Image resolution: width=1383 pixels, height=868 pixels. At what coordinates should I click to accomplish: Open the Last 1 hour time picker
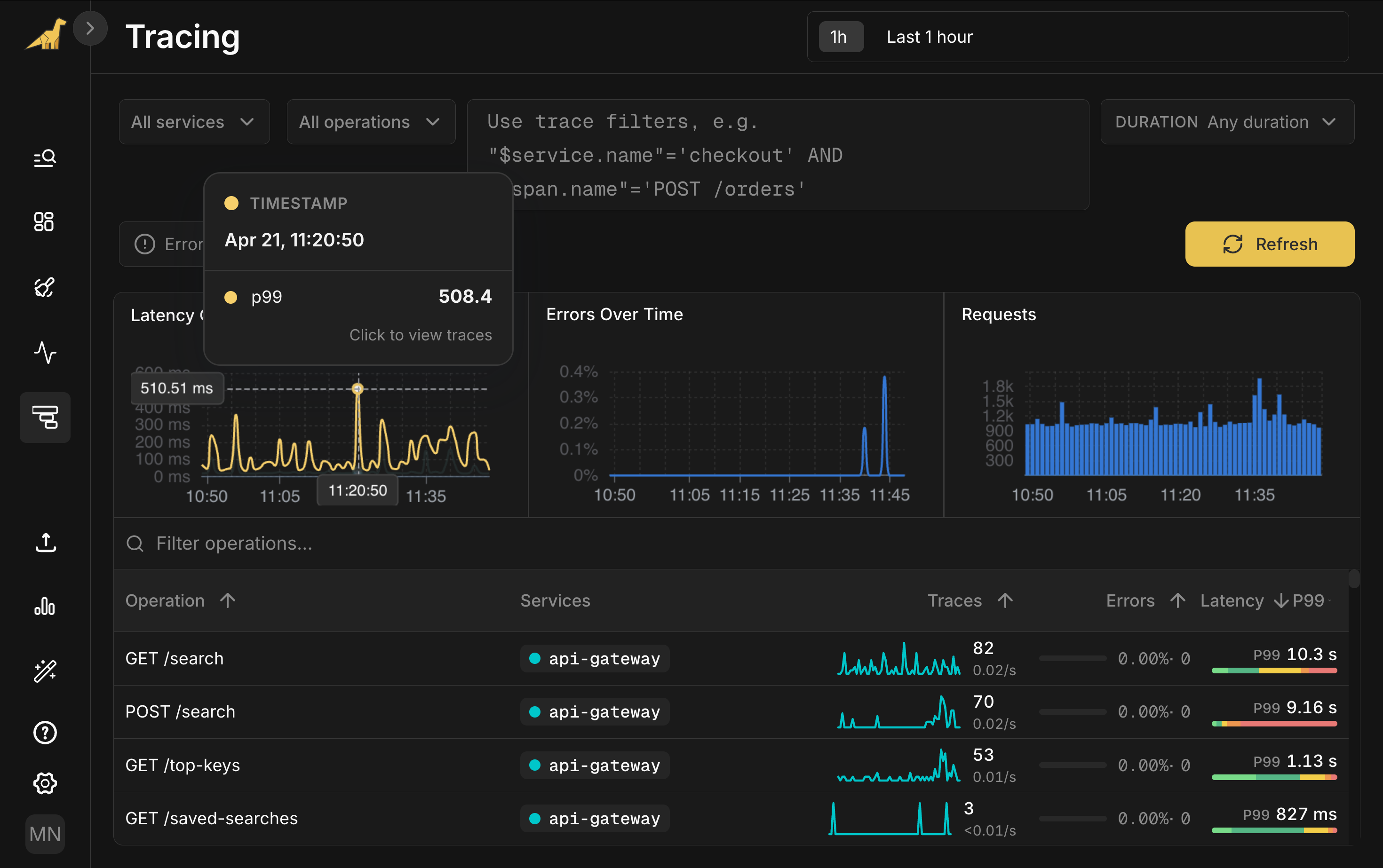1077,37
